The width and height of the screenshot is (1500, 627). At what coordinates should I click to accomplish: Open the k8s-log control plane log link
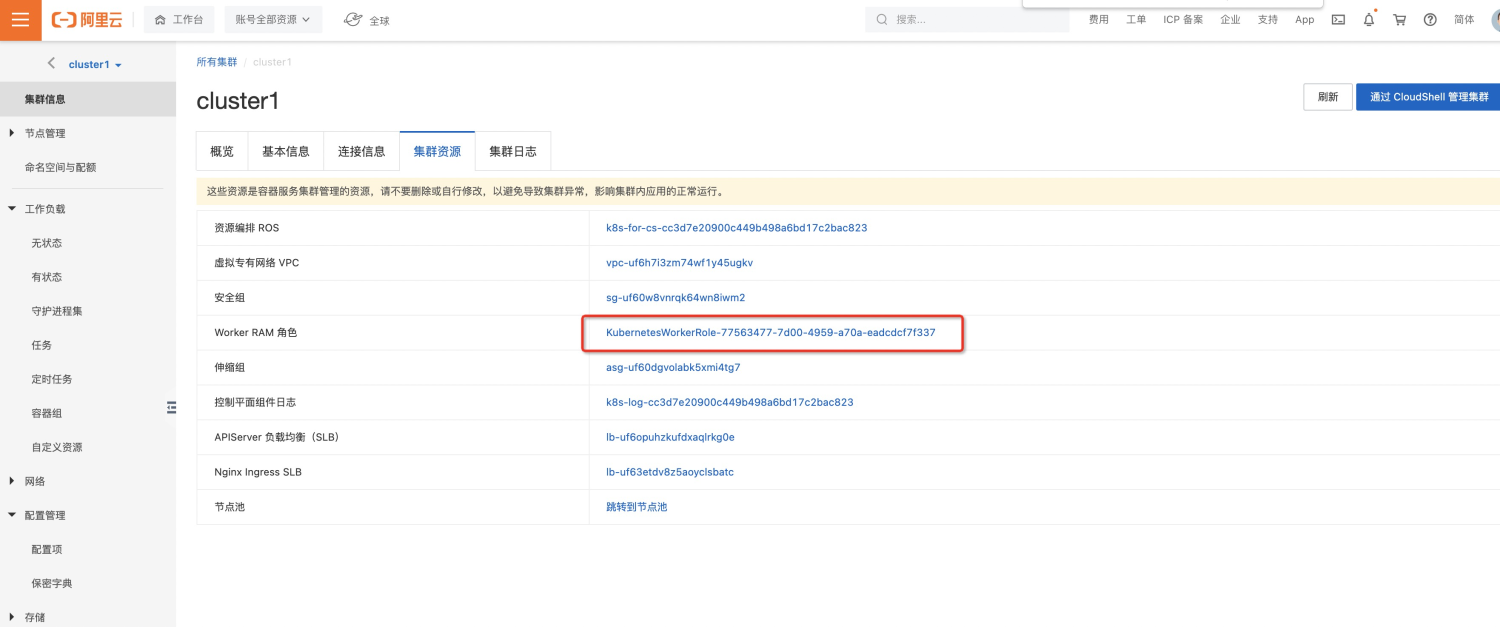coord(730,403)
